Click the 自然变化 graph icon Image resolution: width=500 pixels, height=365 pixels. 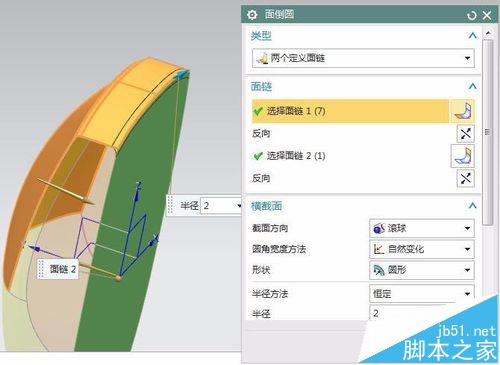[x=379, y=249]
